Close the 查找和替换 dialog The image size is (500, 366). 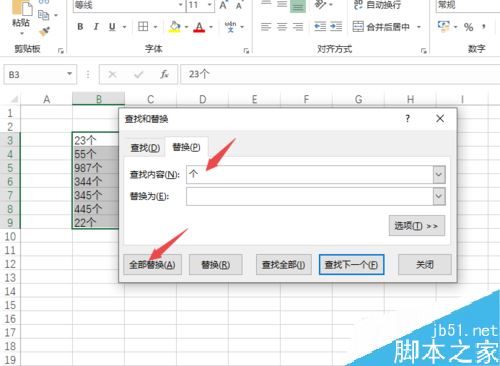coord(440,118)
